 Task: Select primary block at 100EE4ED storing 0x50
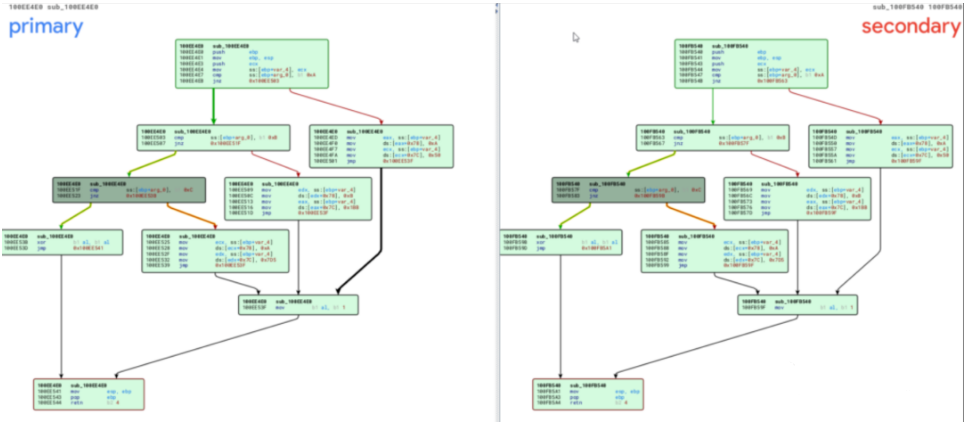pyautogui.click(x=381, y=146)
